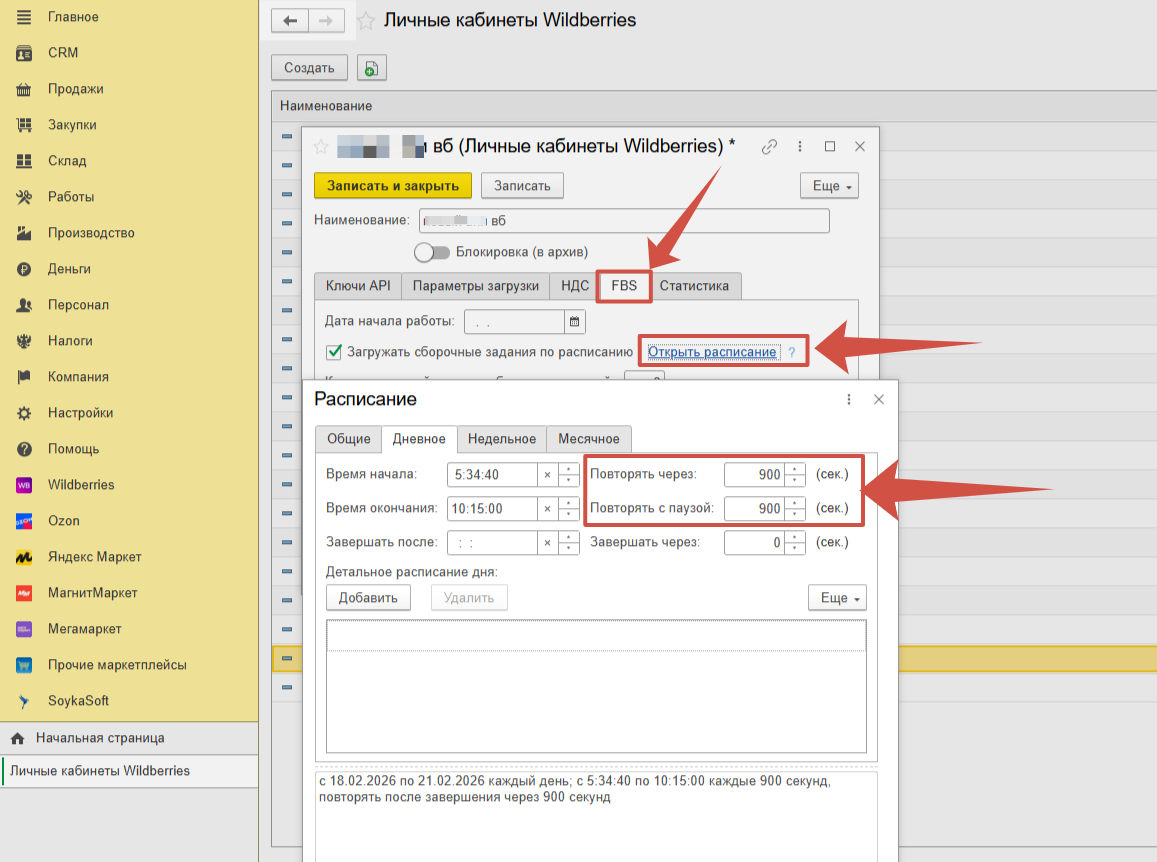The image size is (1157, 862).
Task: Add cabinet form to favorites star
Action: point(321,146)
